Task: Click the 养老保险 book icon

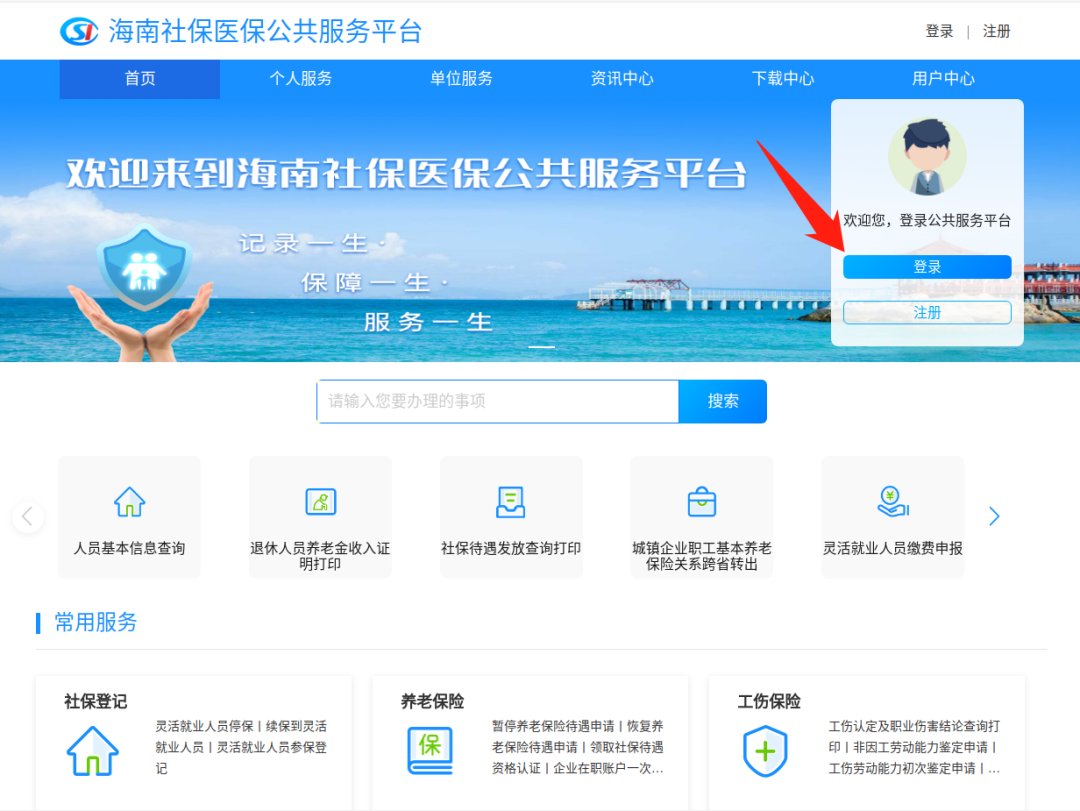Action: pos(429,750)
